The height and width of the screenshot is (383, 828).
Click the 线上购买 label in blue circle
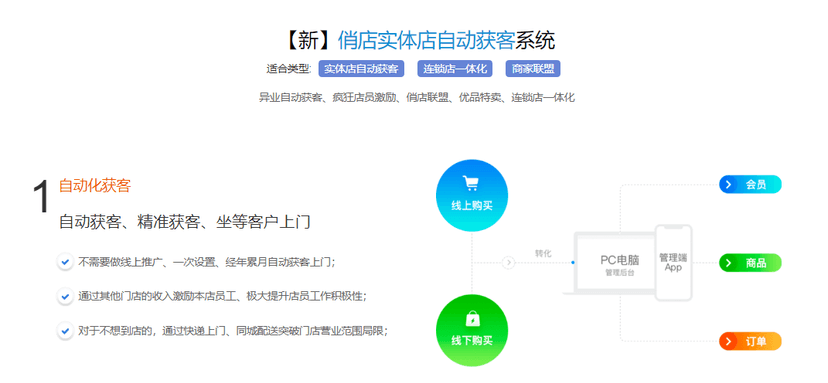click(472, 206)
